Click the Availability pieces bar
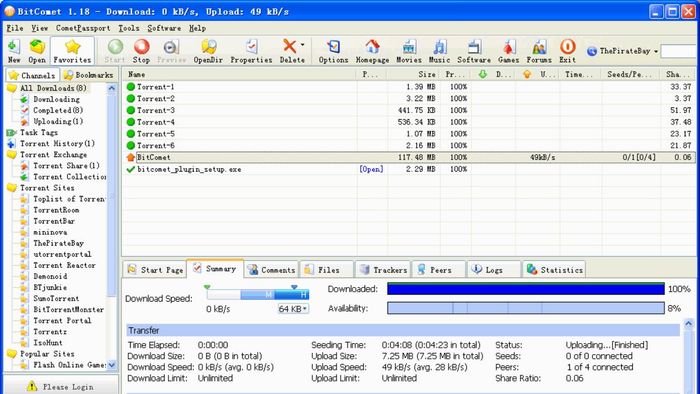 point(526,308)
